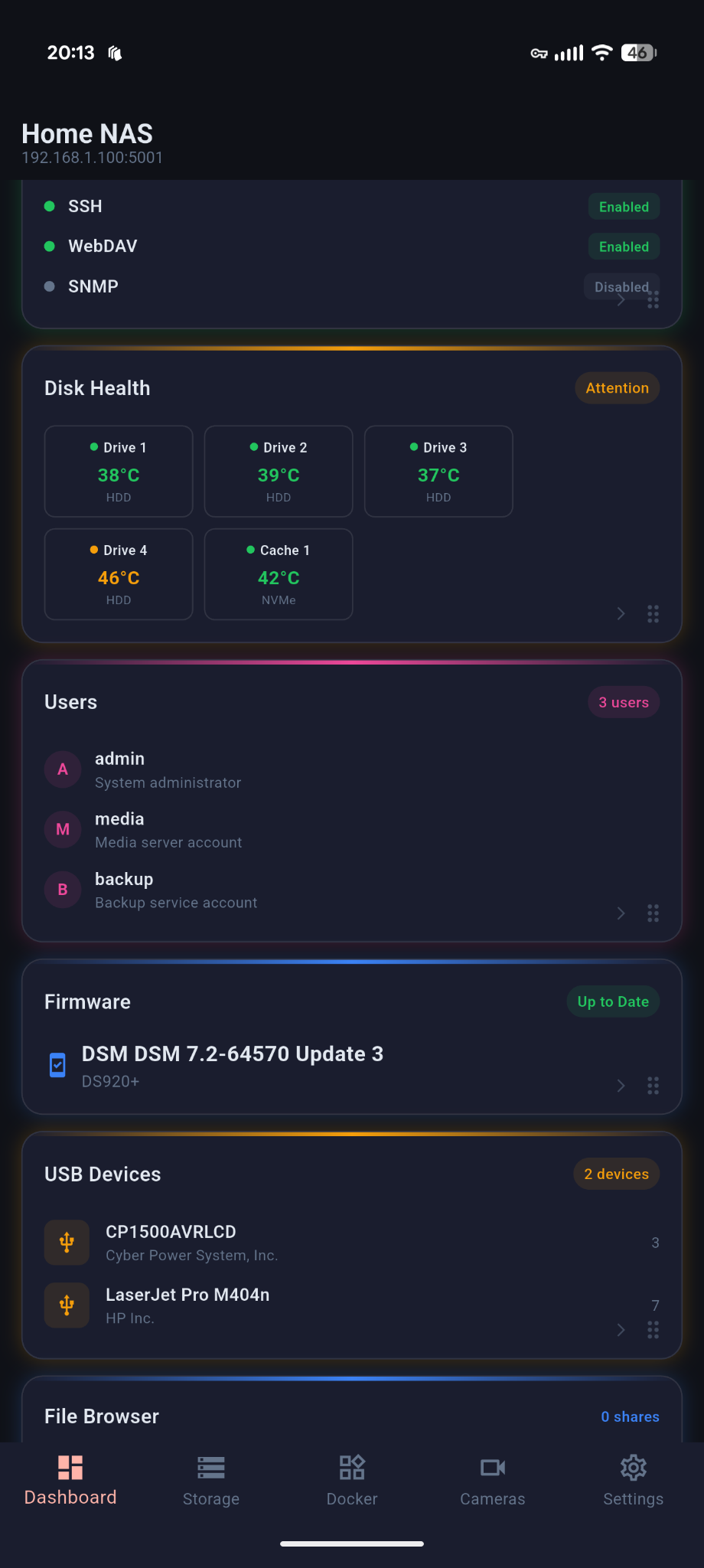Select the Drive 4 temperature reading
This screenshot has height=1568, width=704.
click(x=118, y=577)
